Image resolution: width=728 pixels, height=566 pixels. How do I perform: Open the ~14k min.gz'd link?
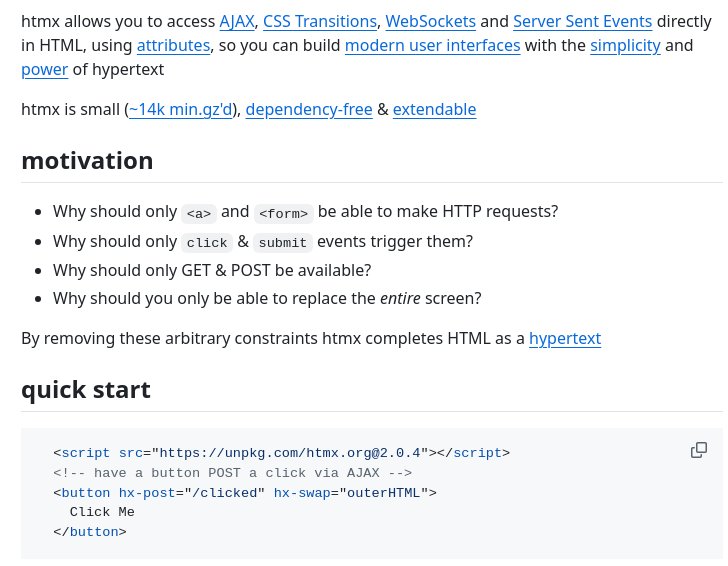[182, 109]
